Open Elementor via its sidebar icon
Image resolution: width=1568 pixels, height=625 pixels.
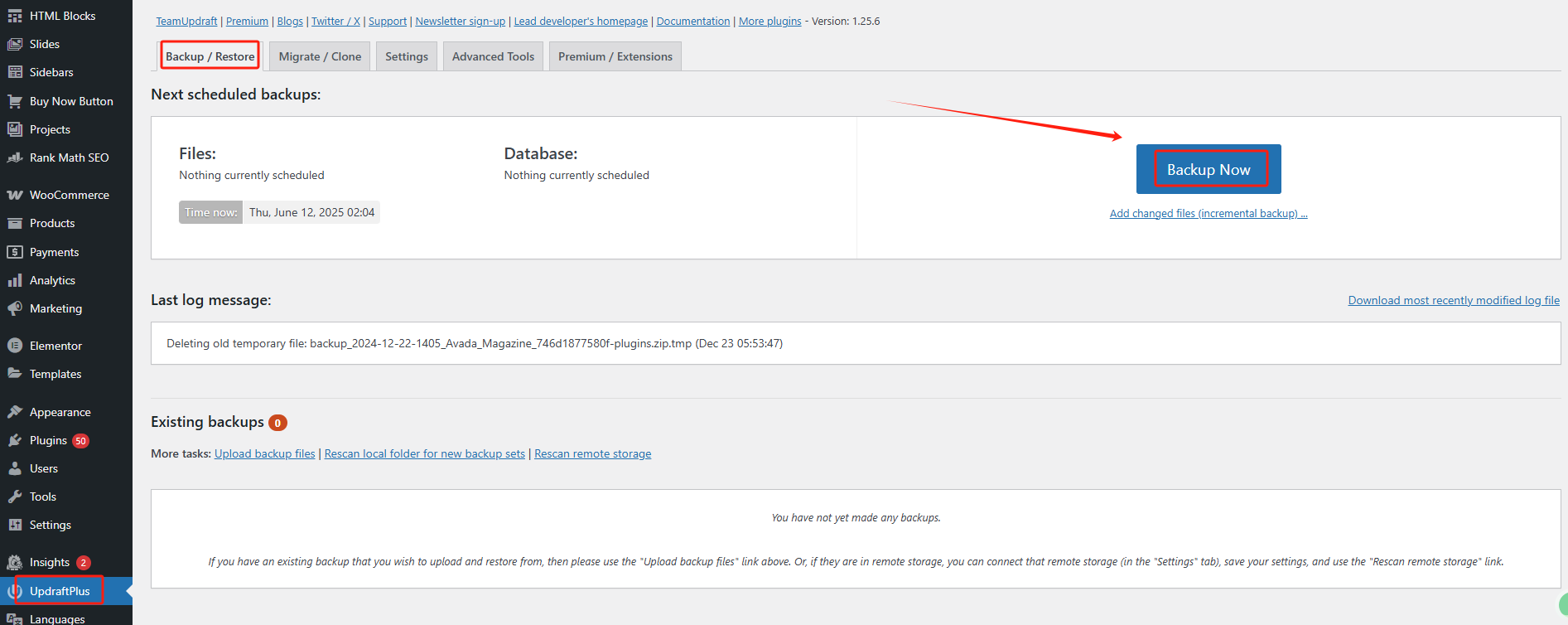(x=15, y=346)
